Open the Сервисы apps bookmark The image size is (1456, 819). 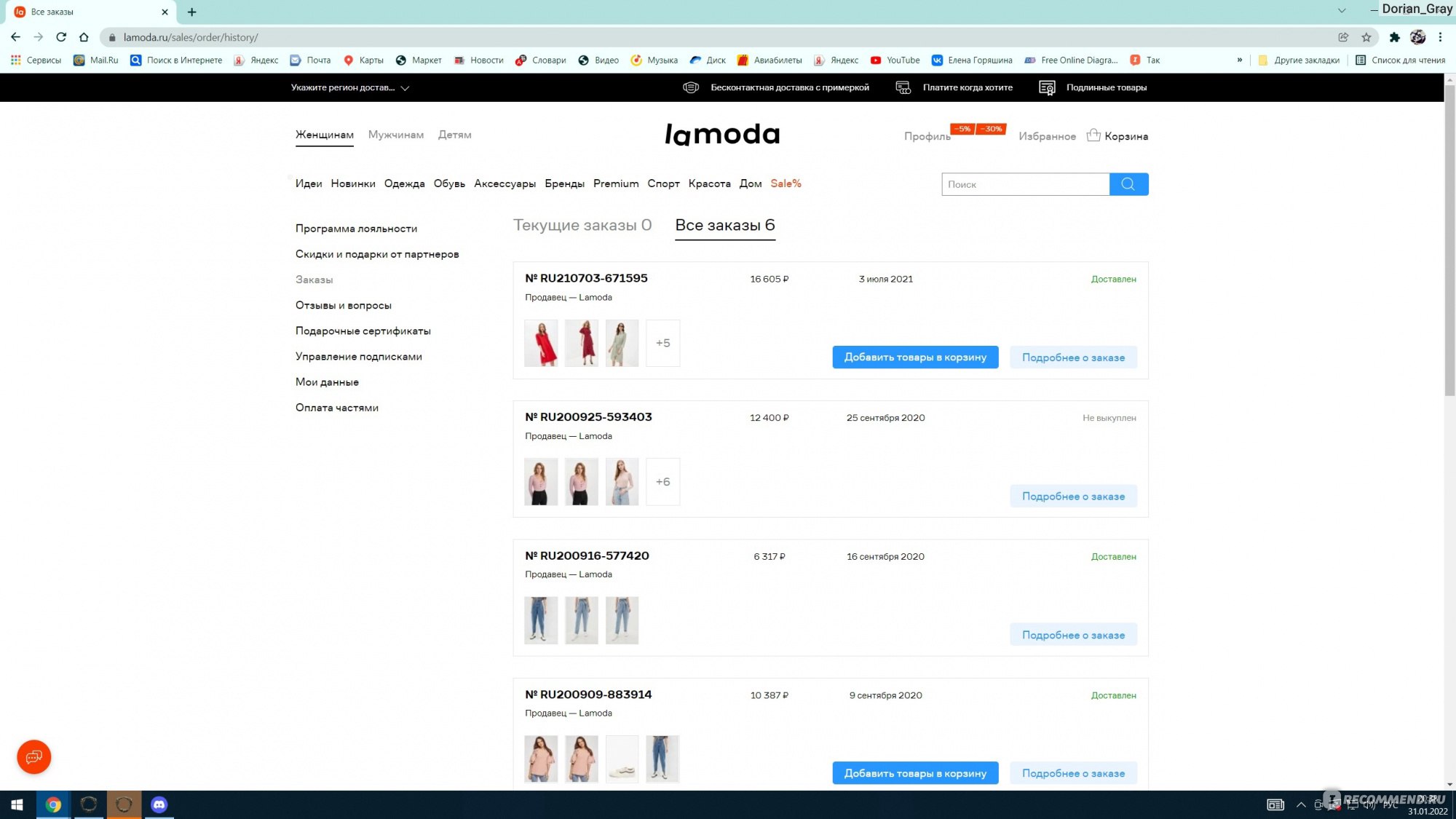point(36,60)
